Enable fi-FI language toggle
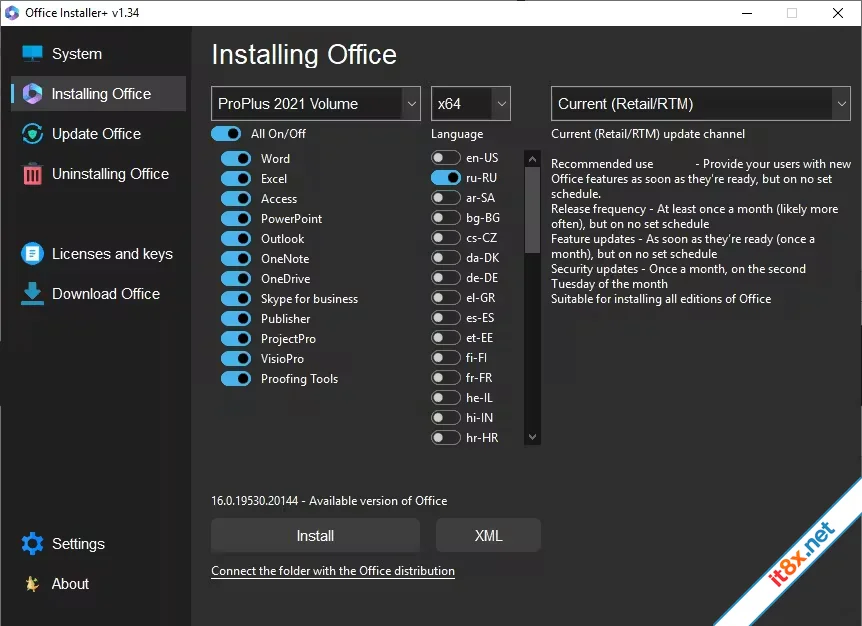 tap(446, 358)
